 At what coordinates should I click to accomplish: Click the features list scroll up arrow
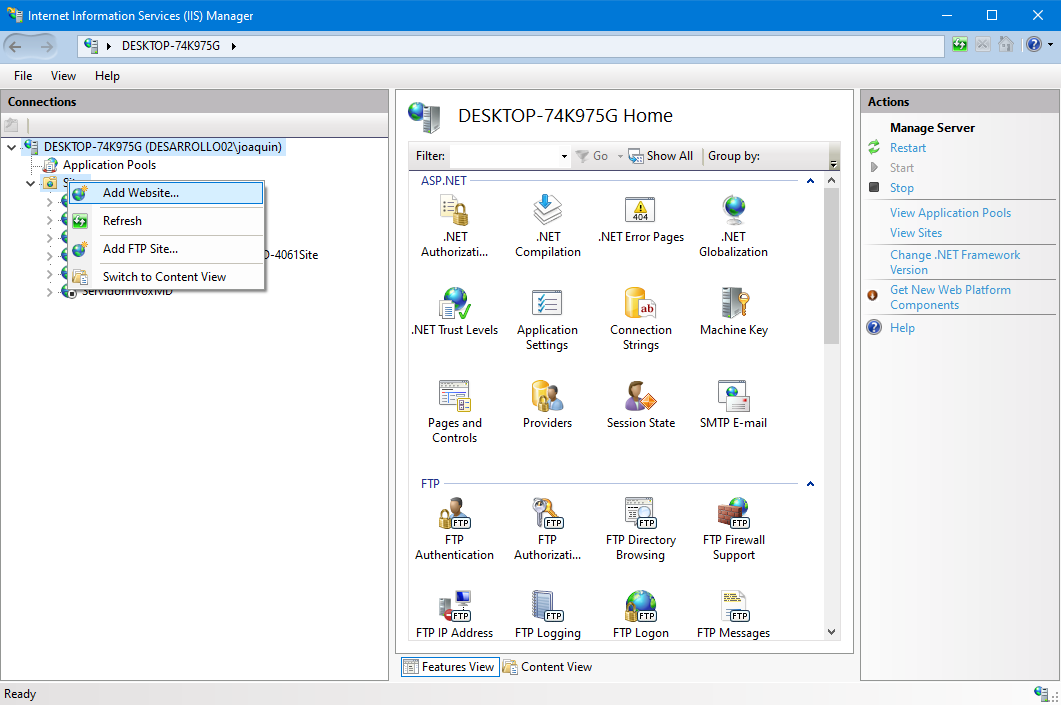(832, 181)
